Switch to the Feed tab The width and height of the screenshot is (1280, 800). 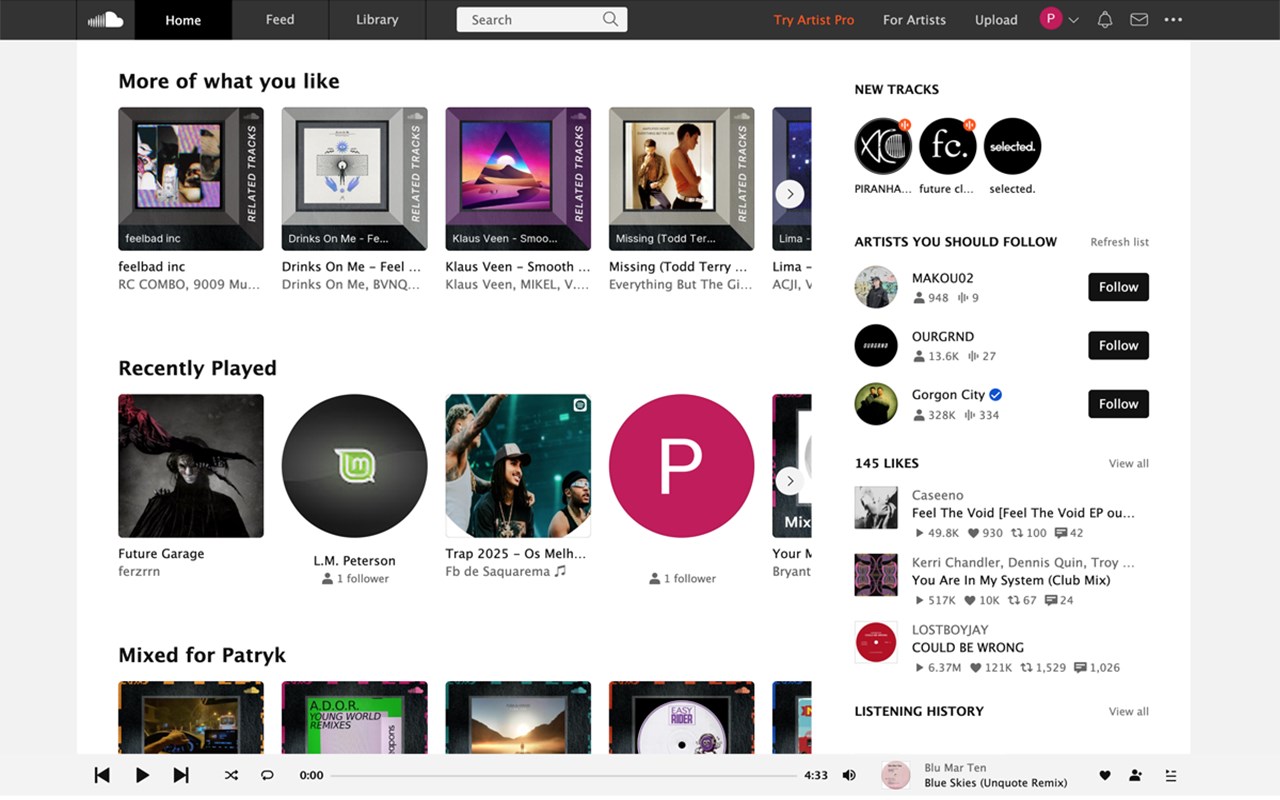click(x=280, y=20)
